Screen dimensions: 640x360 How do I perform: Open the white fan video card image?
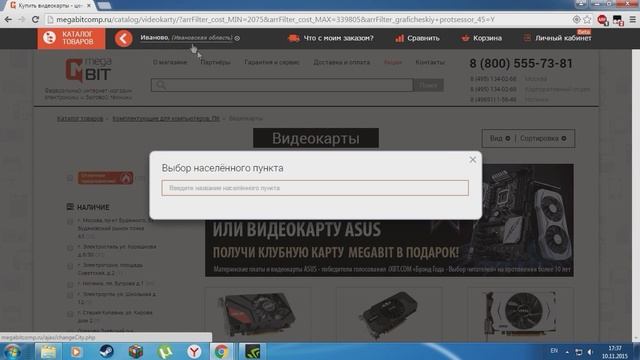tap(520, 314)
